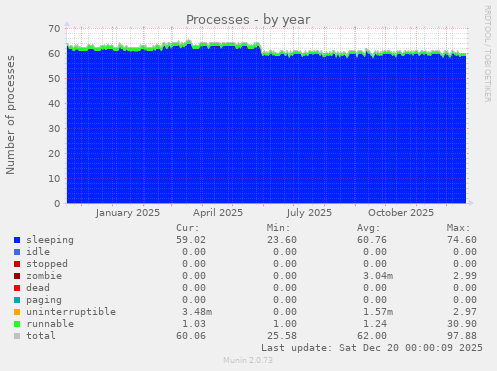Click runnable current value 1.03

pos(194,324)
